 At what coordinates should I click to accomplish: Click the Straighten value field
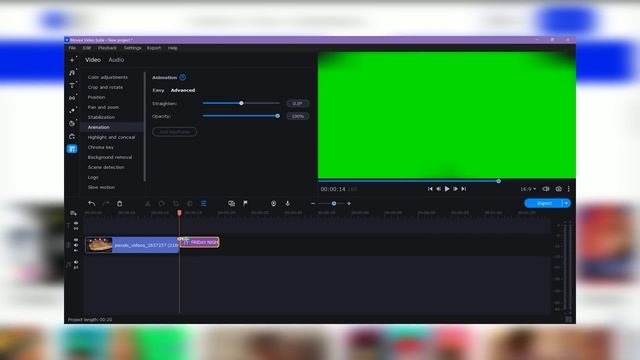coord(298,104)
